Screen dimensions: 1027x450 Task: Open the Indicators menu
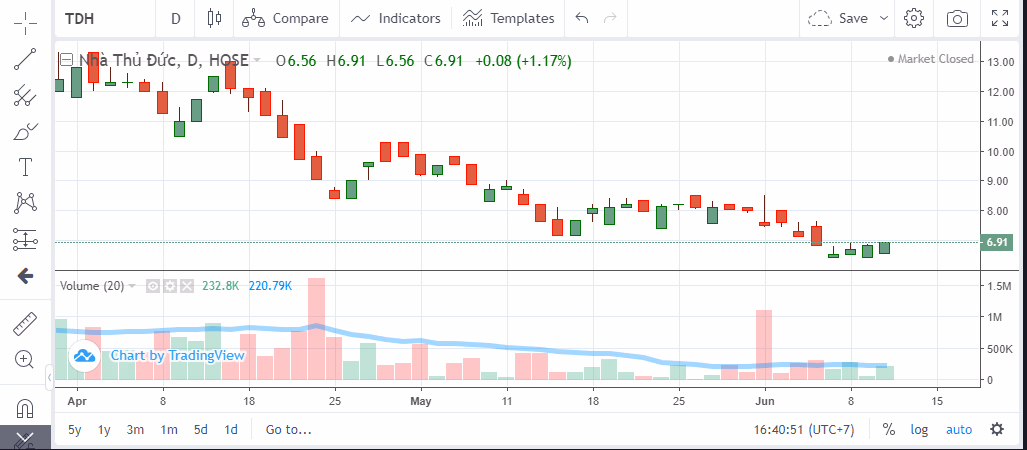396,18
